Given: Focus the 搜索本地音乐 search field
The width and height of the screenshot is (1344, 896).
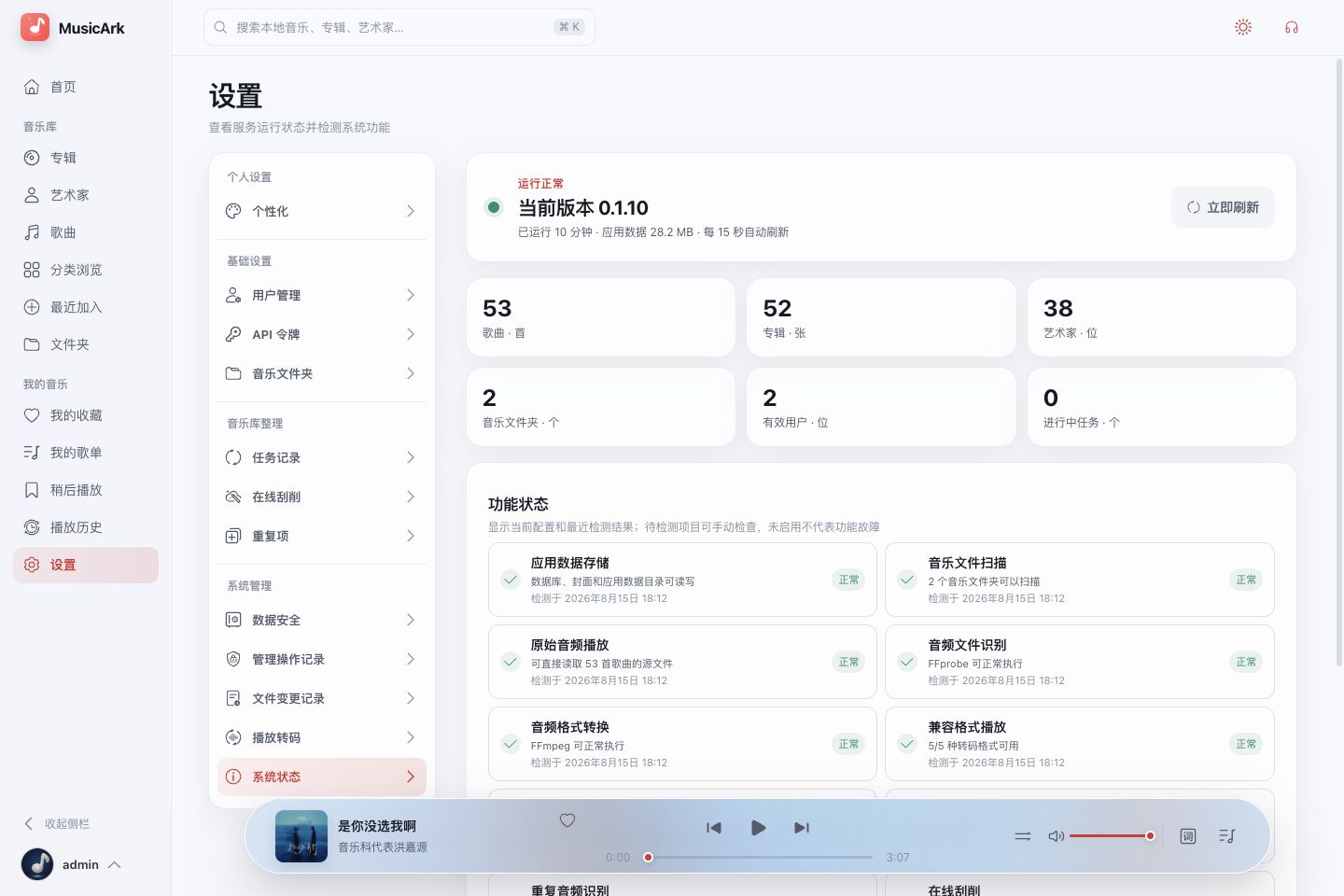Looking at the screenshot, I should 399,27.
